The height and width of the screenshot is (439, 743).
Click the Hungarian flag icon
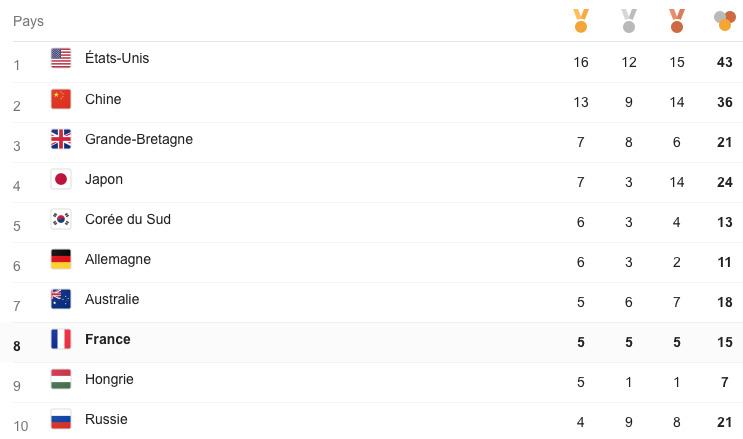click(x=61, y=379)
